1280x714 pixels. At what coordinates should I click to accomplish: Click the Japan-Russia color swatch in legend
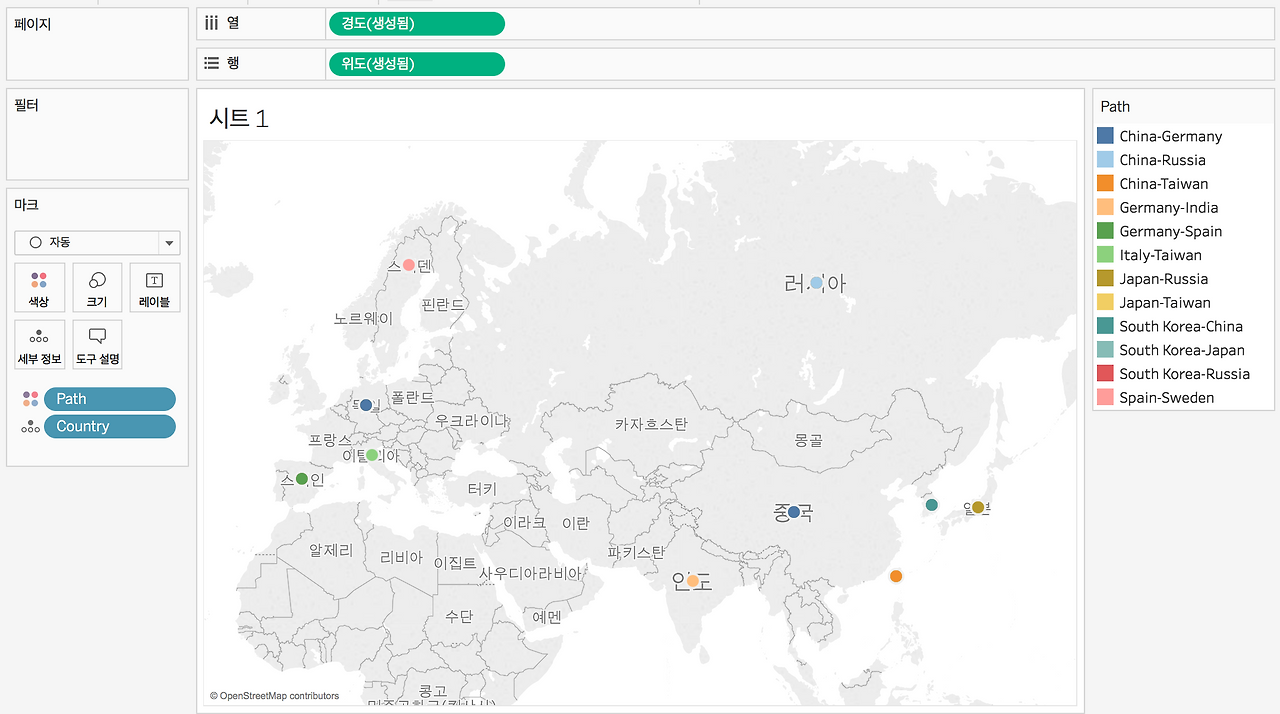point(1105,279)
